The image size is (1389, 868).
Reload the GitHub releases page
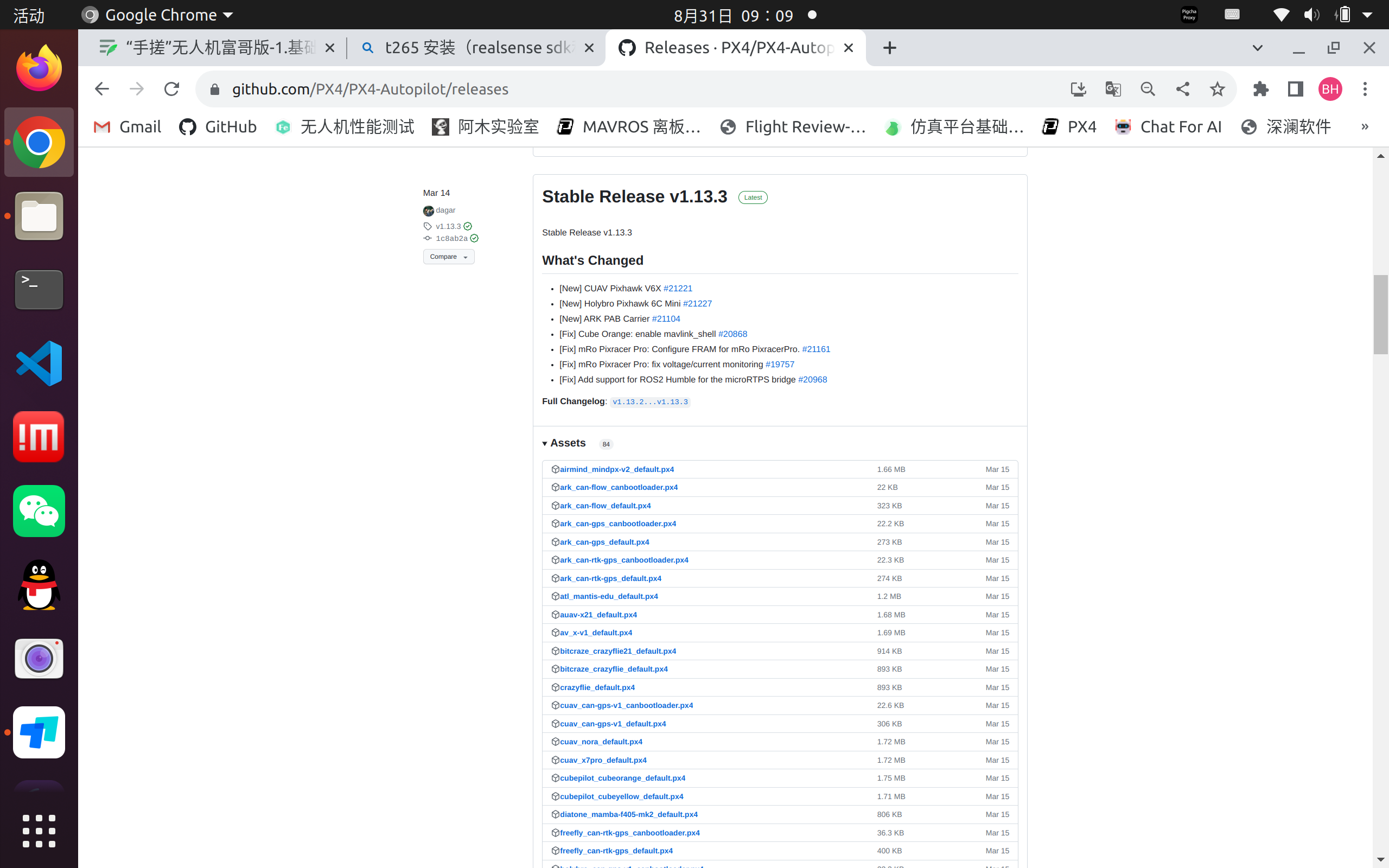[x=171, y=89]
